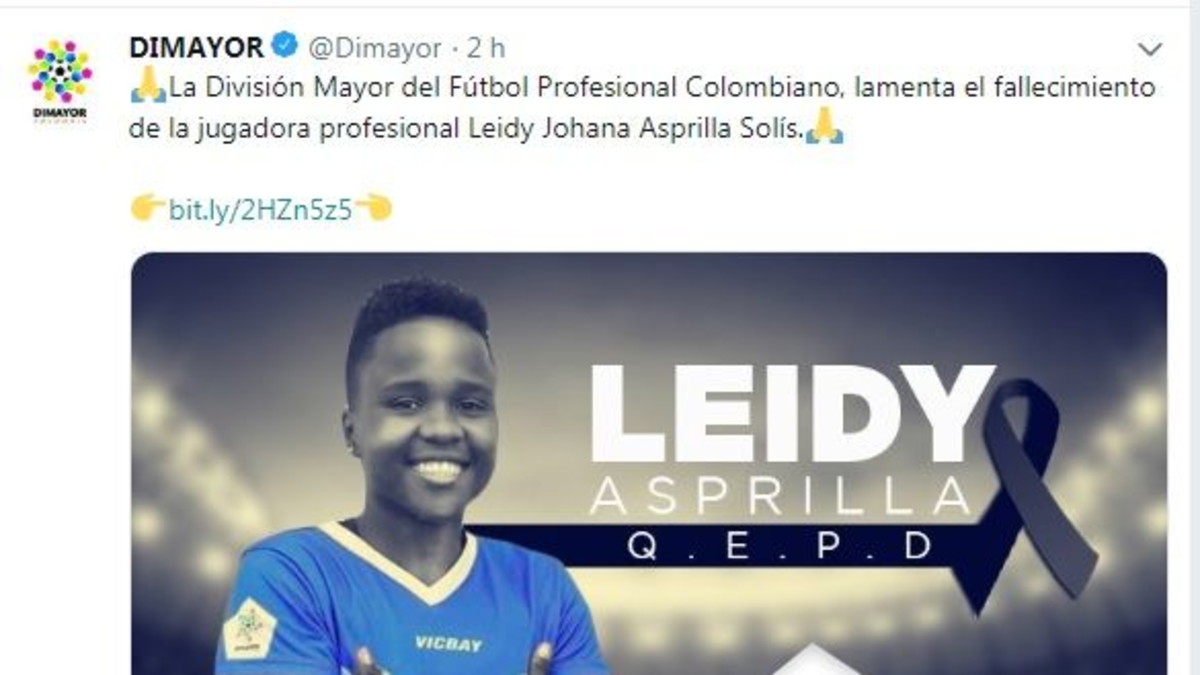Image resolution: width=1200 pixels, height=675 pixels.
Task: Click the praying hands emoji starting the tweet
Action: [x=148, y=88]
